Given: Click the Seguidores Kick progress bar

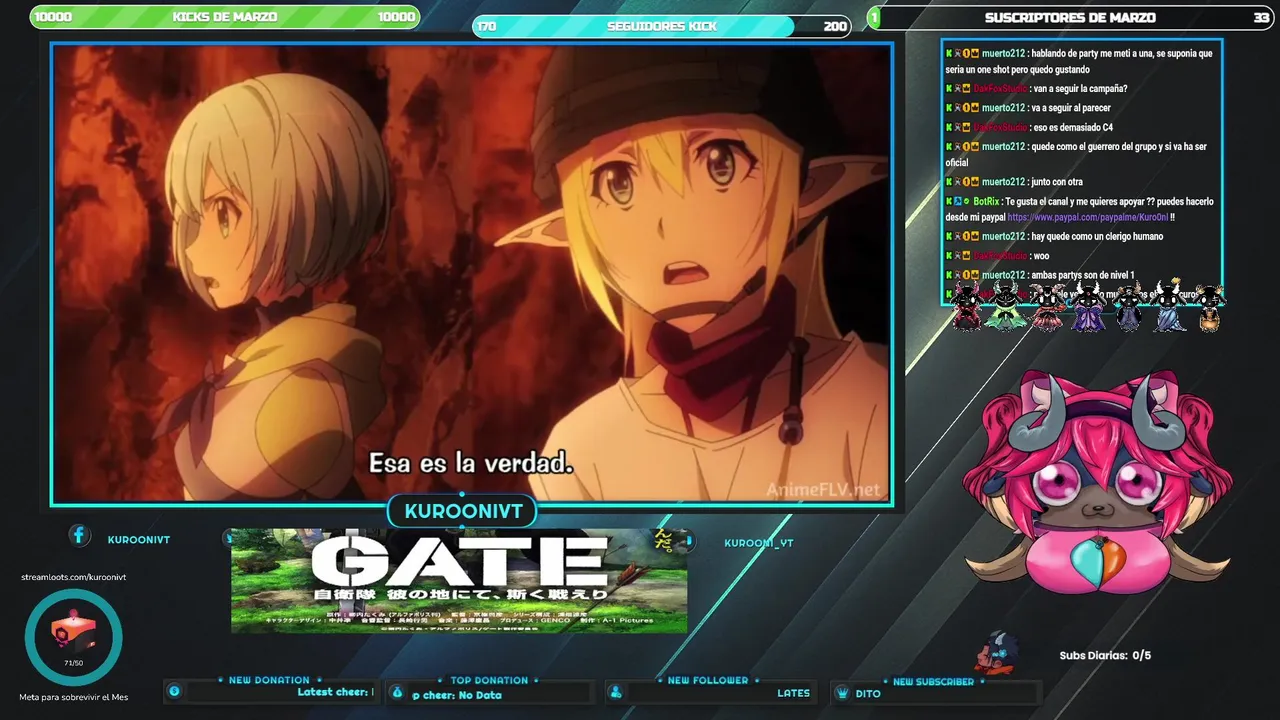Looking at the screenshot, I should click(x=661, y=26).
